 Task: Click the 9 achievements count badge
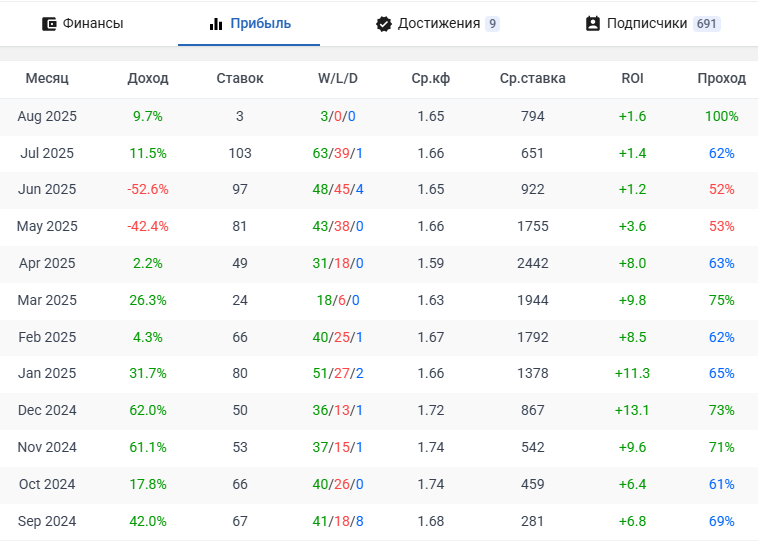click(x=493, y=24)
